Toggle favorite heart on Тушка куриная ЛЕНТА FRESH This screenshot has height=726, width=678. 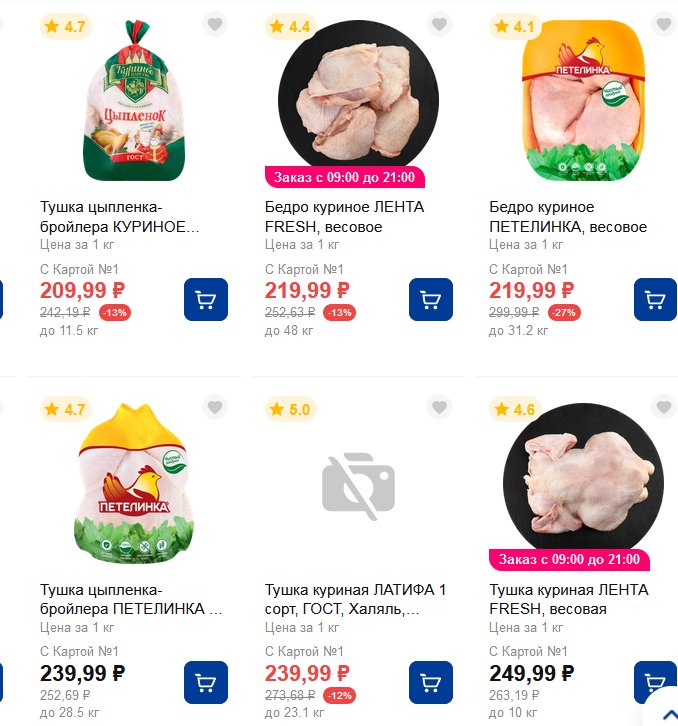click(x=664, y=407)
